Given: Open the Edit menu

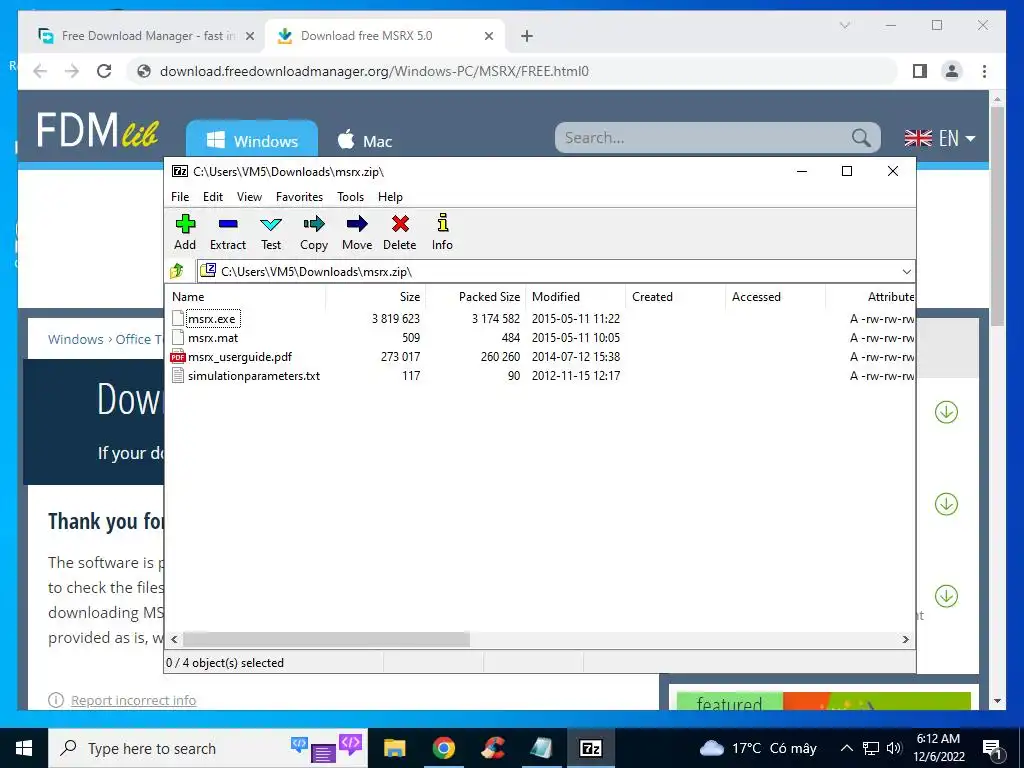Looking at the screenshot, I should coord(213,197).
